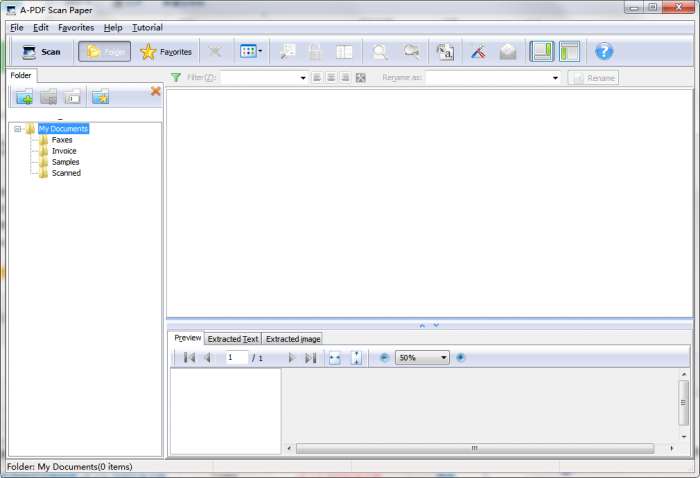Click the blue Help question mark icon
The image size is (700, 478).
pos(604,52)
